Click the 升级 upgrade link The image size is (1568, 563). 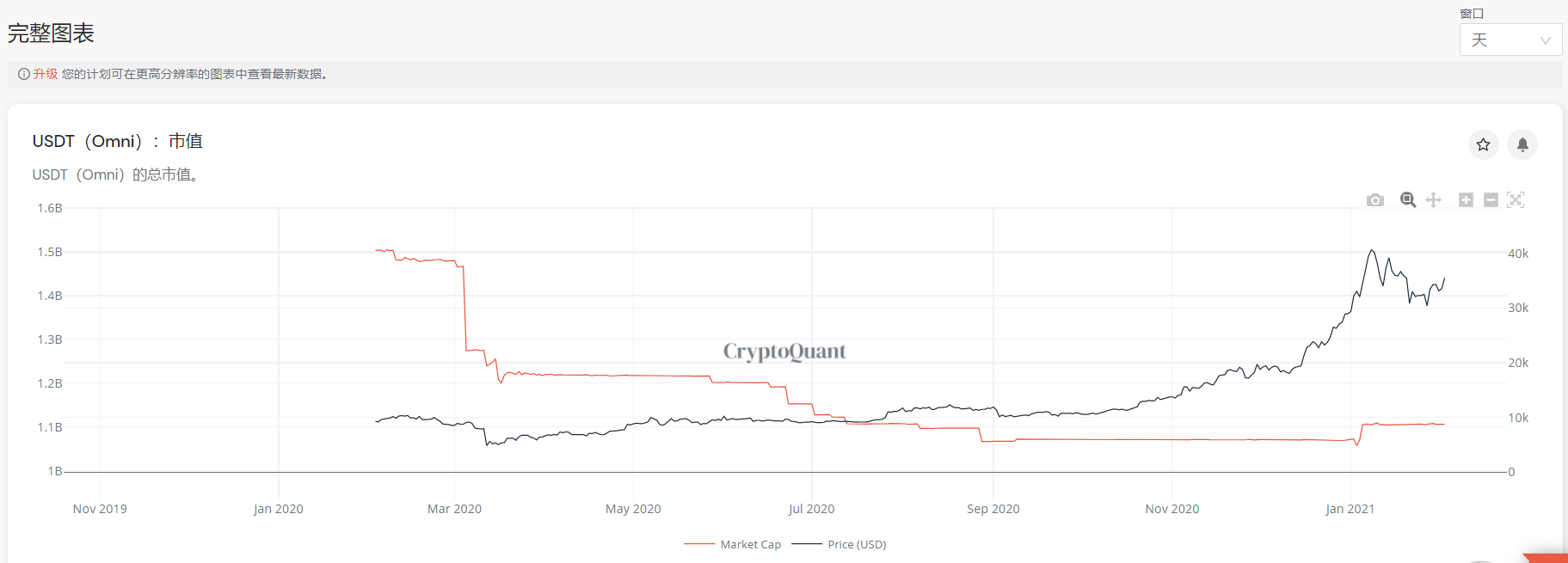46,74
